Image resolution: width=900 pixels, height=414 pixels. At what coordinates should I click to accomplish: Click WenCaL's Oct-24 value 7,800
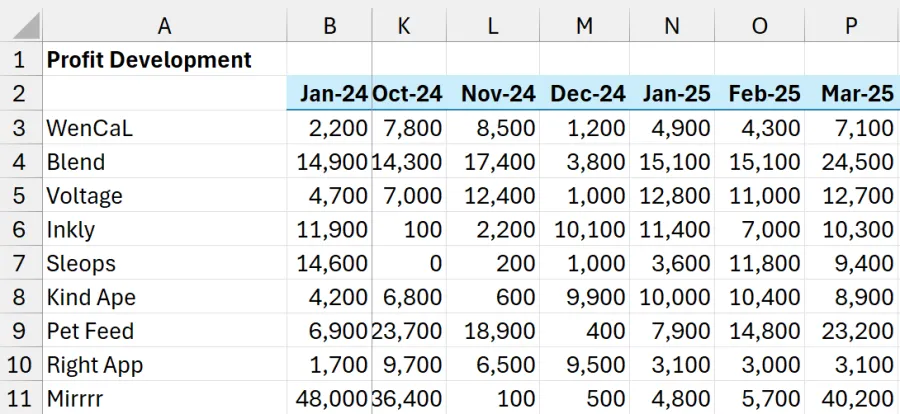[x=409, y=127]
